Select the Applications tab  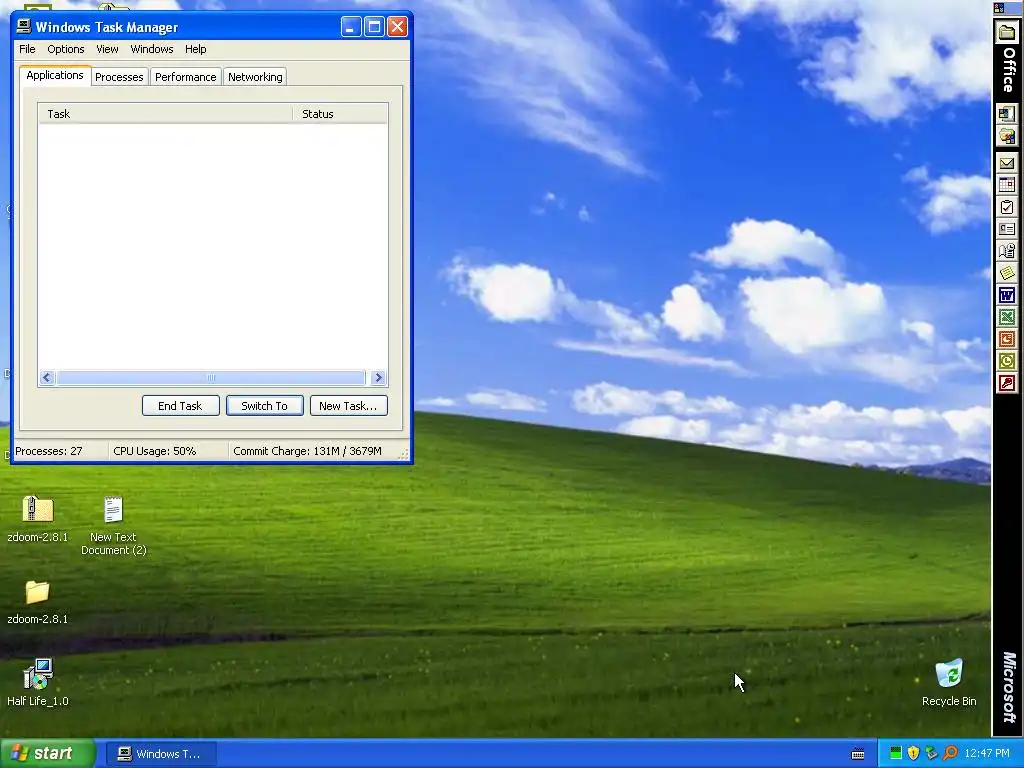55,75
